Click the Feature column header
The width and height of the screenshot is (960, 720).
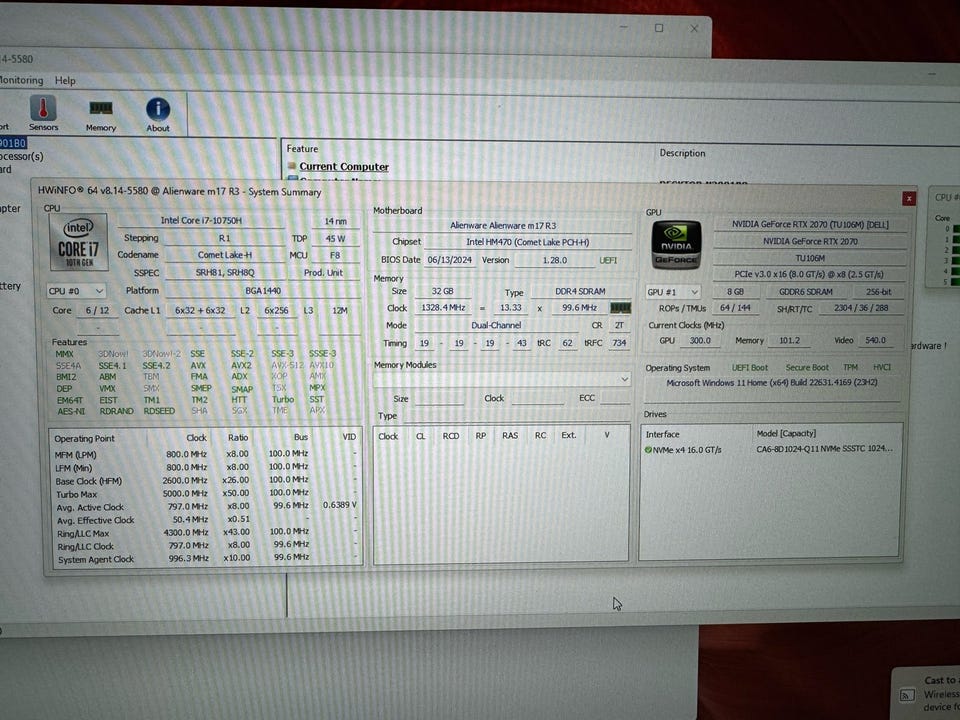click(x=302, y=149)
